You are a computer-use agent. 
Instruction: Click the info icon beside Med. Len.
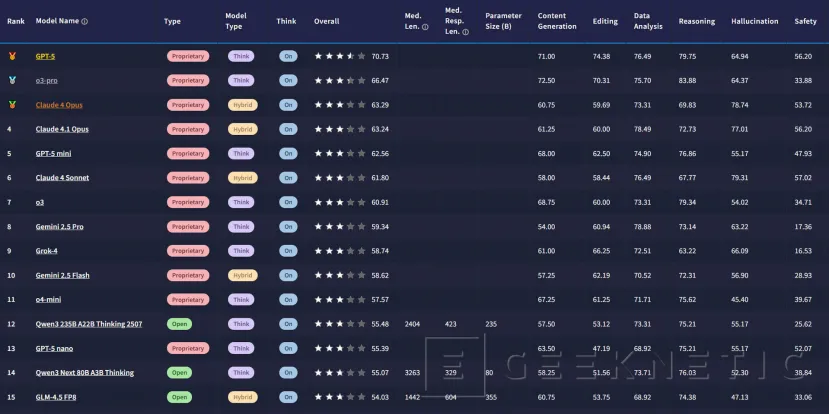click(426, 27)
